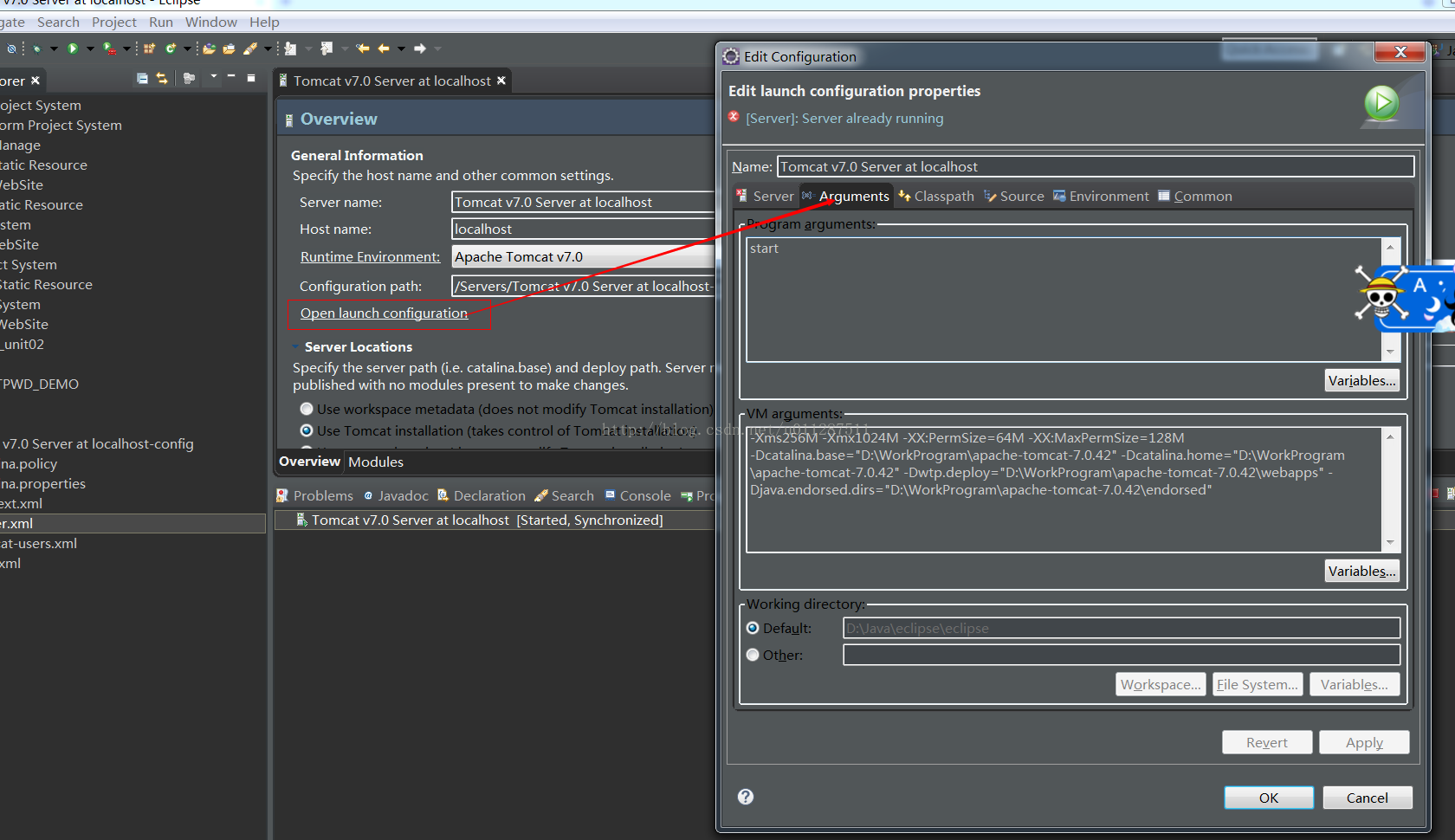Click Cancel in Edit Configuration dialog
1455x840 pixels.
point(1368,798)
